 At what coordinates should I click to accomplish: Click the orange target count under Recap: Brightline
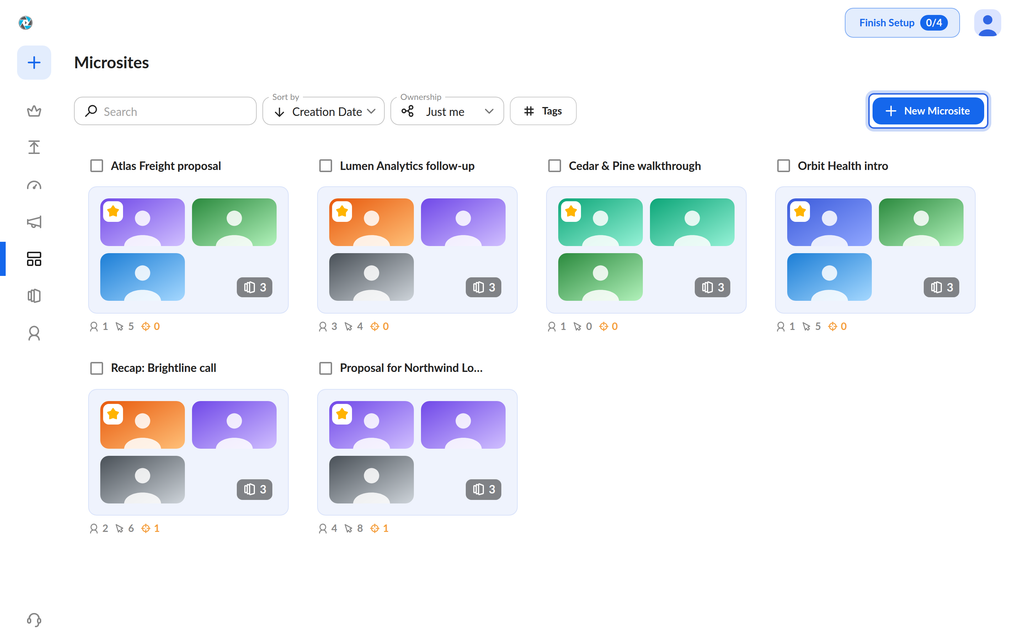pyautogui.click(x=151, y=528)
